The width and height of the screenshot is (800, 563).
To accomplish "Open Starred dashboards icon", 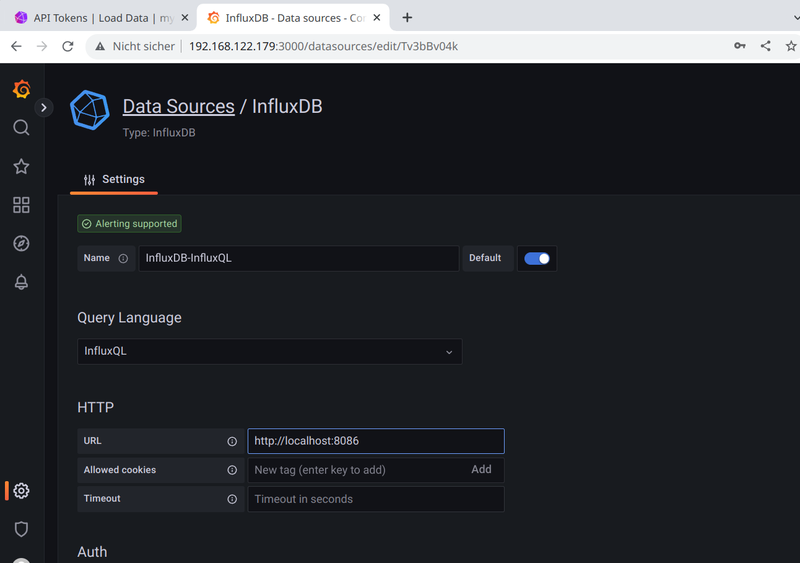I will [21, 166].
